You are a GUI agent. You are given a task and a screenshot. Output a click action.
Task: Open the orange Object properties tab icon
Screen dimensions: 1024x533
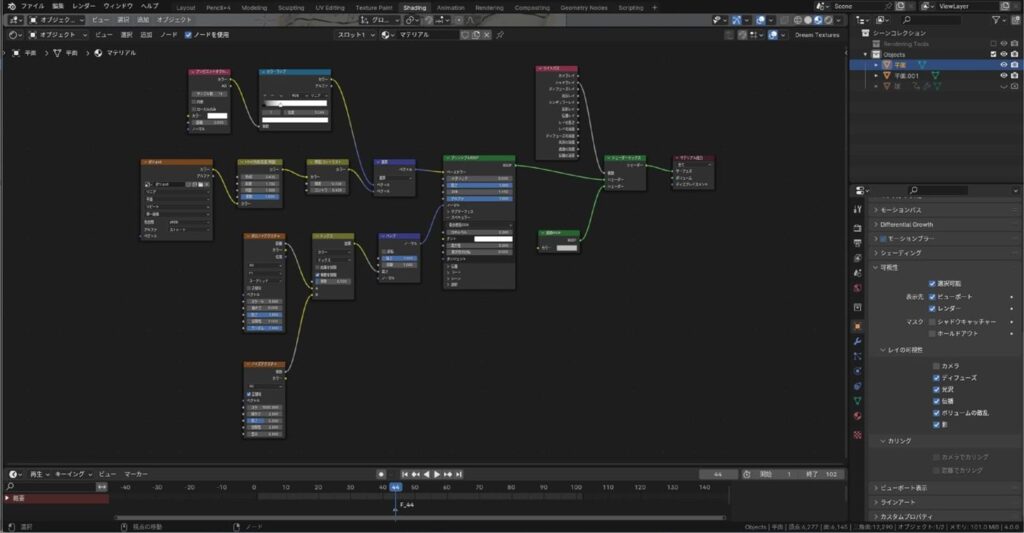857,326
